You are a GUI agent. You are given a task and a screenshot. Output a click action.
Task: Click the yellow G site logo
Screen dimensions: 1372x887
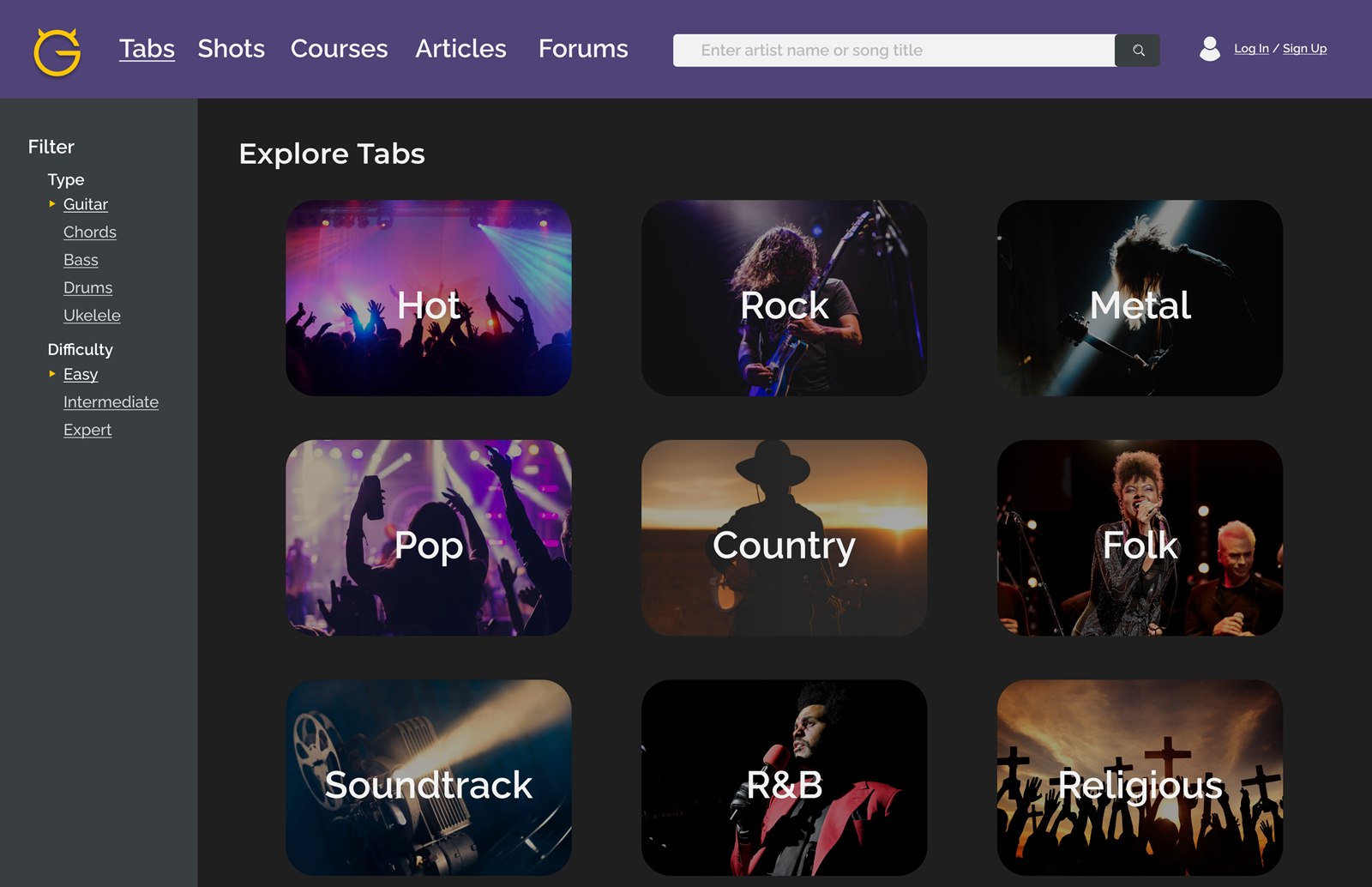pyautogui.click(x=57, y=51)
